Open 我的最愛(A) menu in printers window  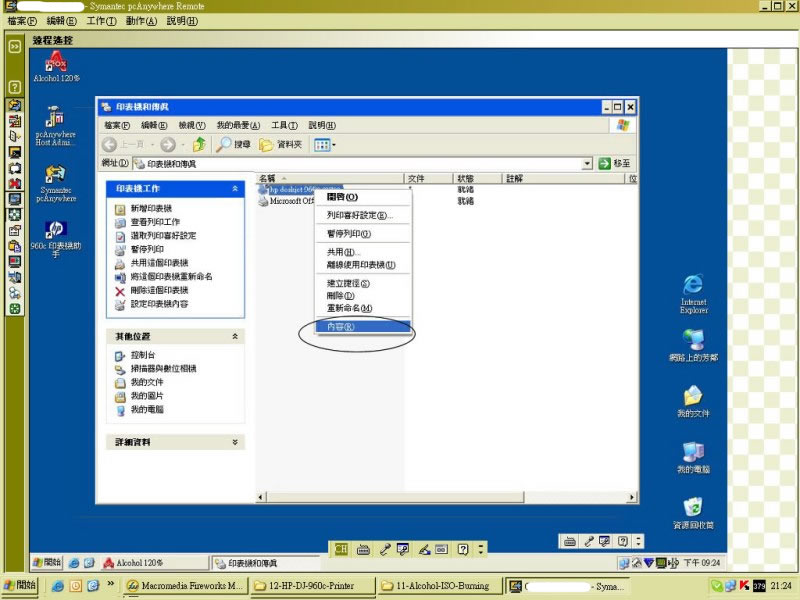point(238,126)
